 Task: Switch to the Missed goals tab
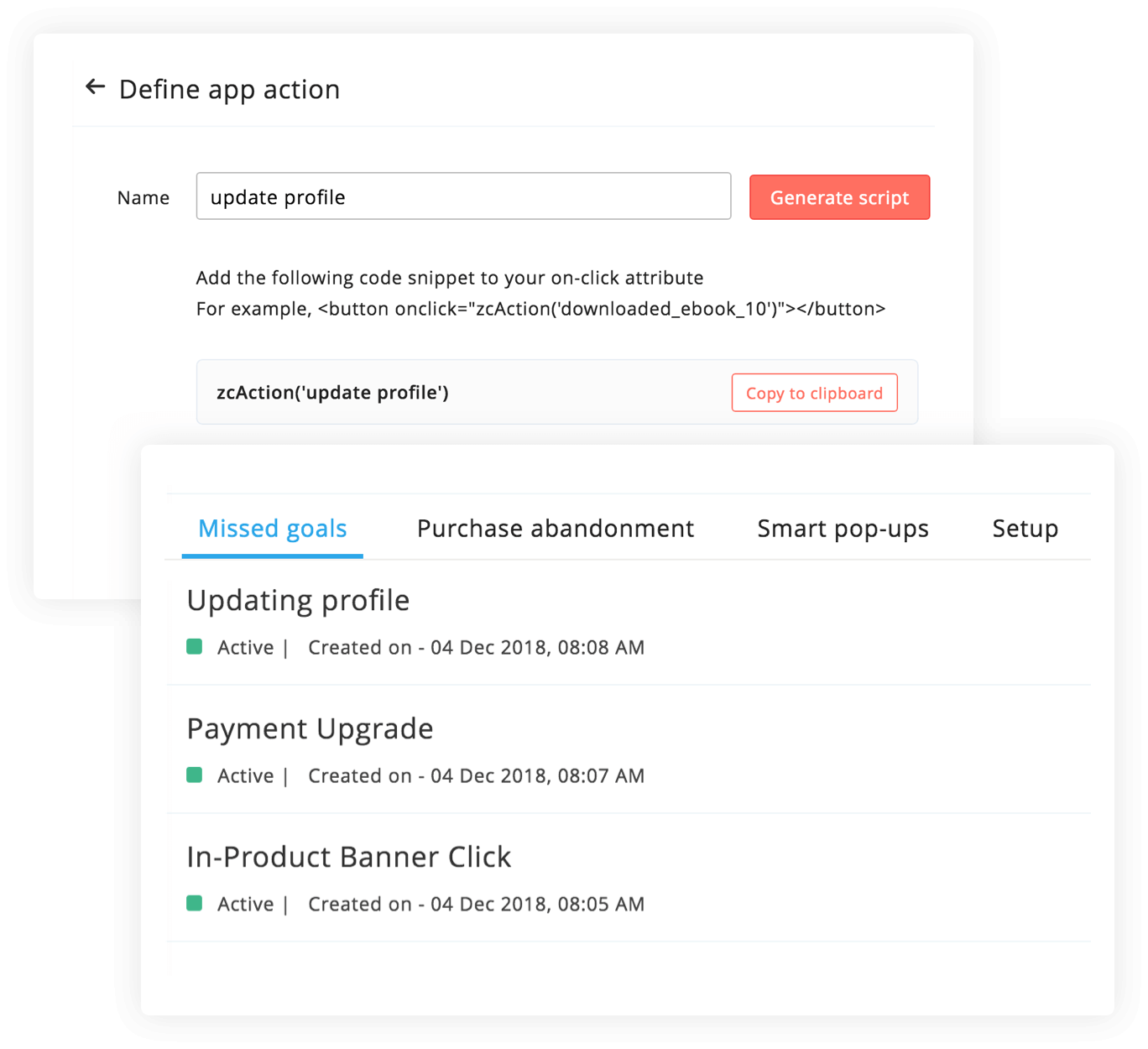[x=272, y=529]
